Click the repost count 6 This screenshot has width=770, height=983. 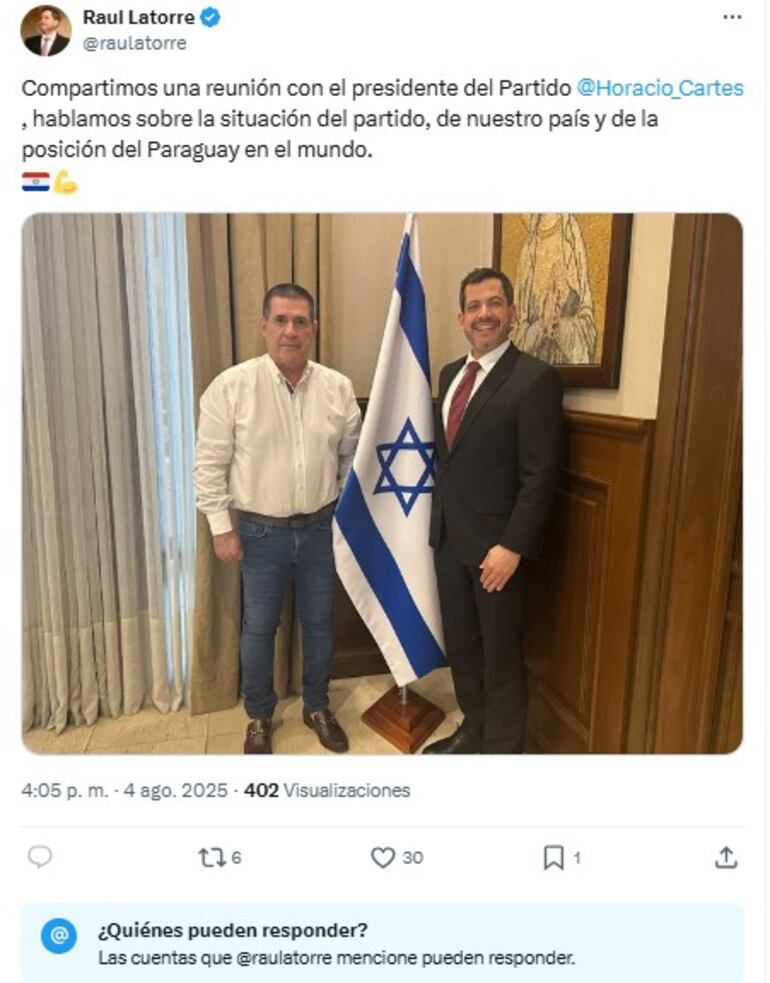236,857
